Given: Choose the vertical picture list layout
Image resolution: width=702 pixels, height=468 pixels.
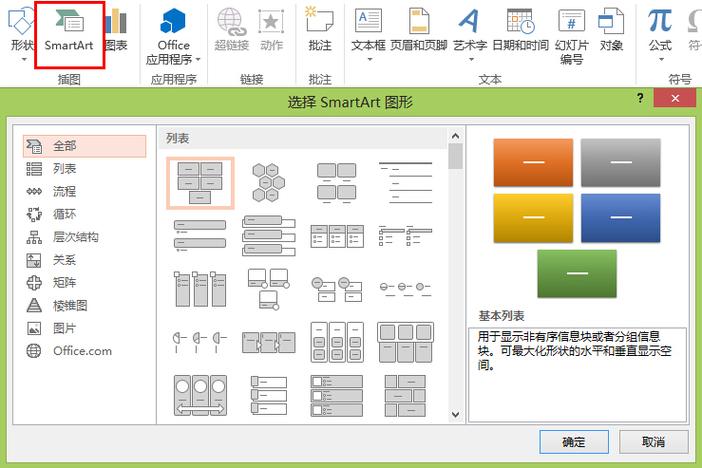Looking at the screenshot, I should [x=337, y=395].
